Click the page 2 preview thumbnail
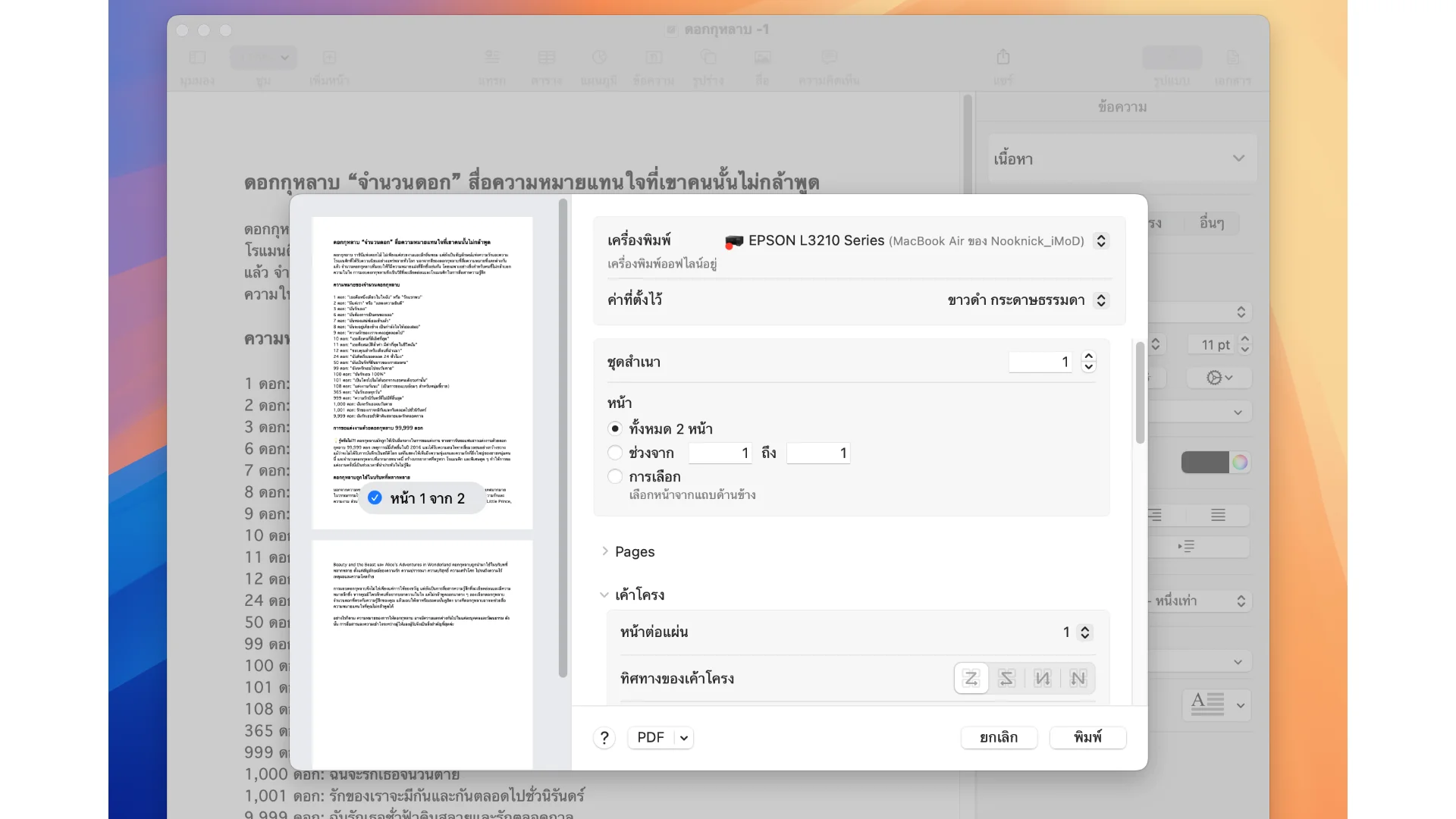 click(422, 652)
